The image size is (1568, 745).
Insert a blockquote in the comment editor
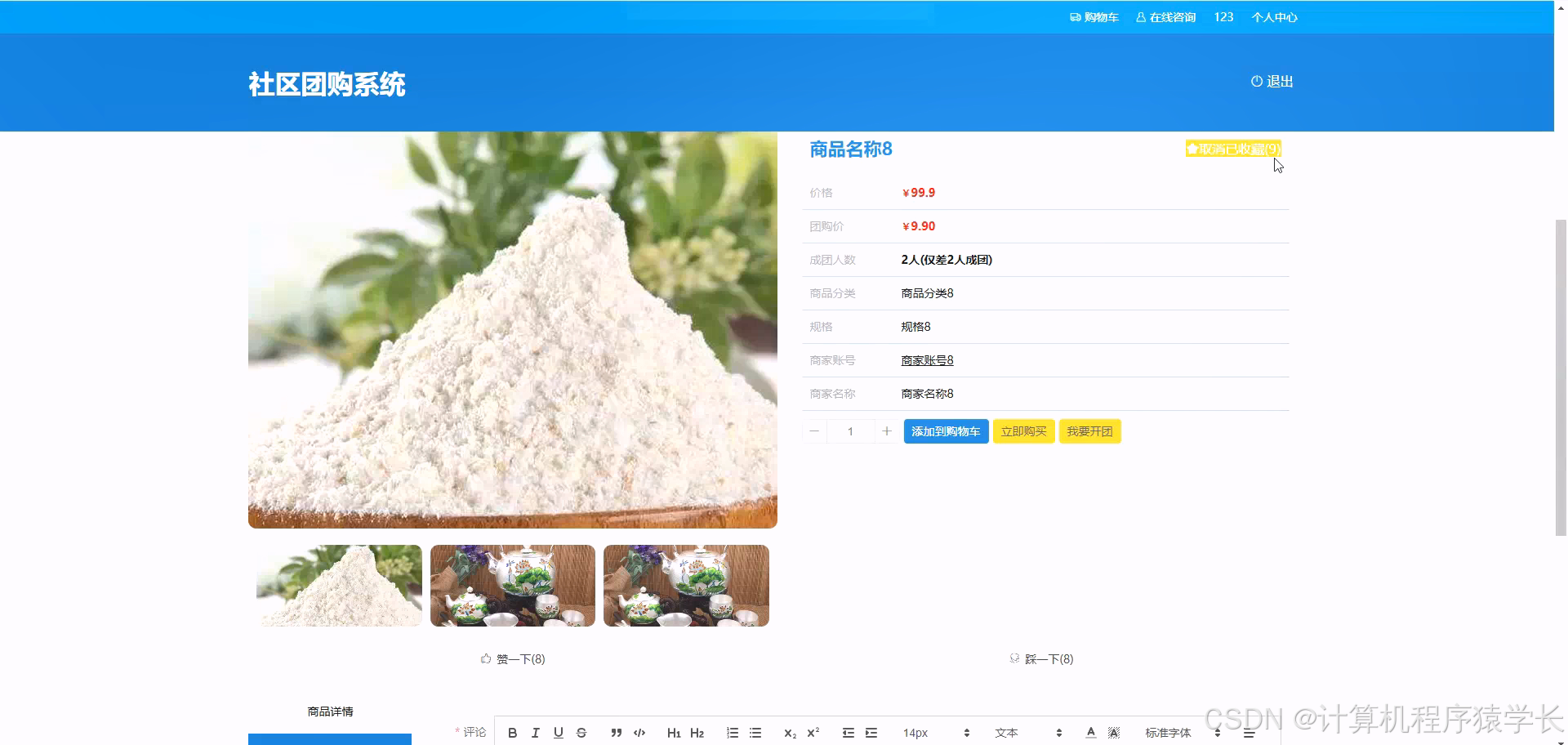pos(617,733)
